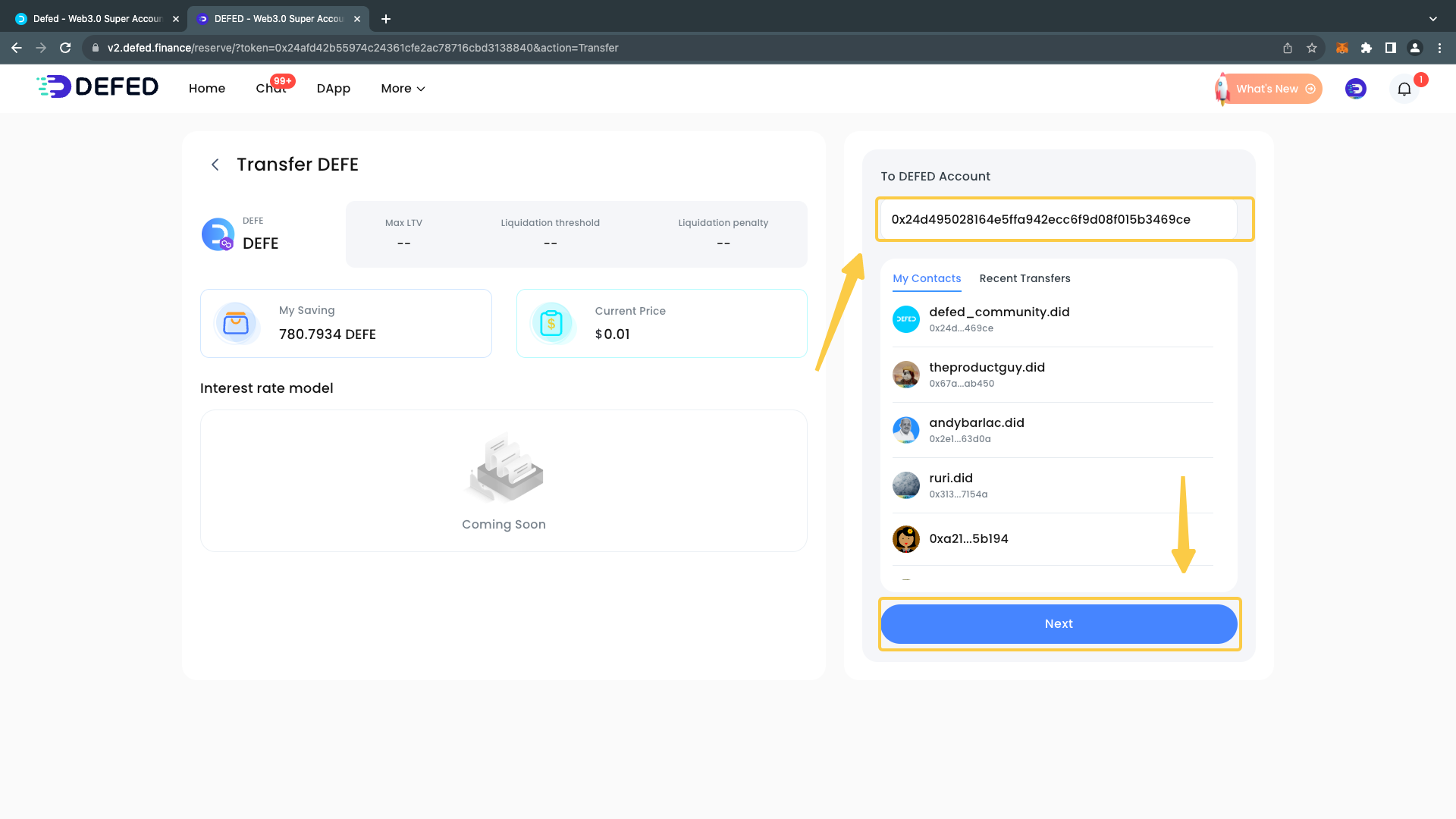Select contact theproductguy.did
Viewport: 1456px width, 819px height.
click(x=986, y=374)
